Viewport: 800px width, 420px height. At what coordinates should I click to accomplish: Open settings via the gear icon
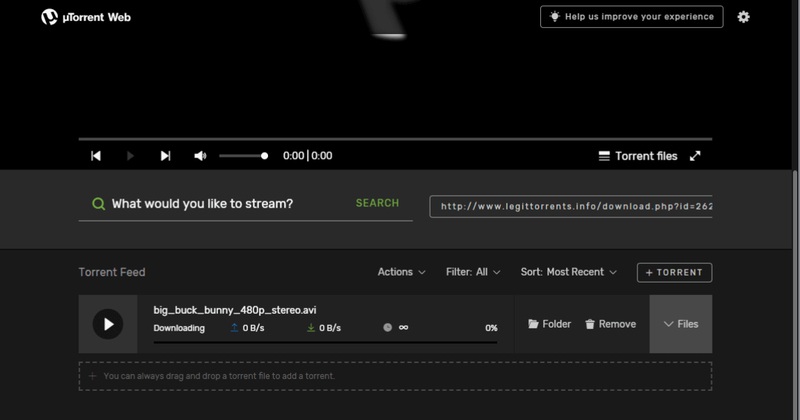click(743, 17)
